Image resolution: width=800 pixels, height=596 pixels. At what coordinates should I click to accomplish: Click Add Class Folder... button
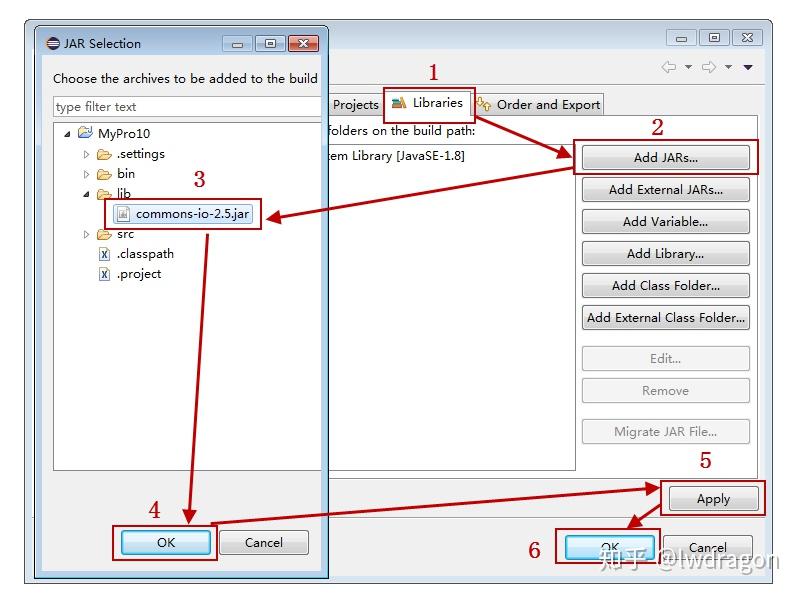click(665, 285)
